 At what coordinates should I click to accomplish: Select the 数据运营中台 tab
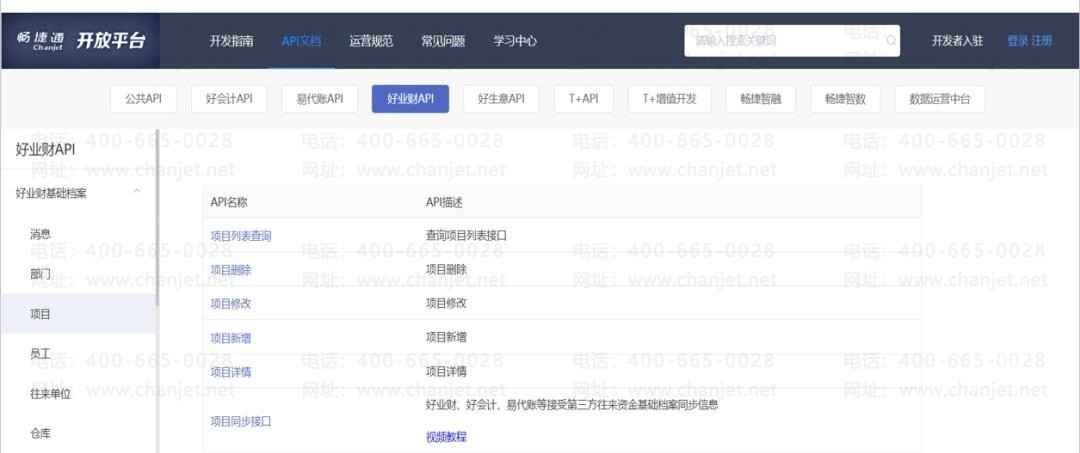(939, 98)
